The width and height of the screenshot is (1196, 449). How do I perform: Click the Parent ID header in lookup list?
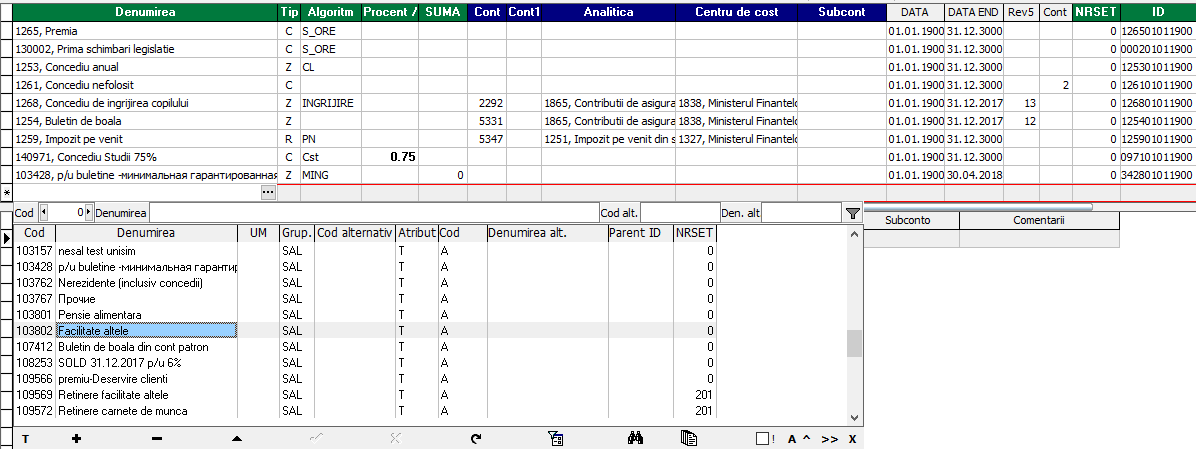(640, 232)
